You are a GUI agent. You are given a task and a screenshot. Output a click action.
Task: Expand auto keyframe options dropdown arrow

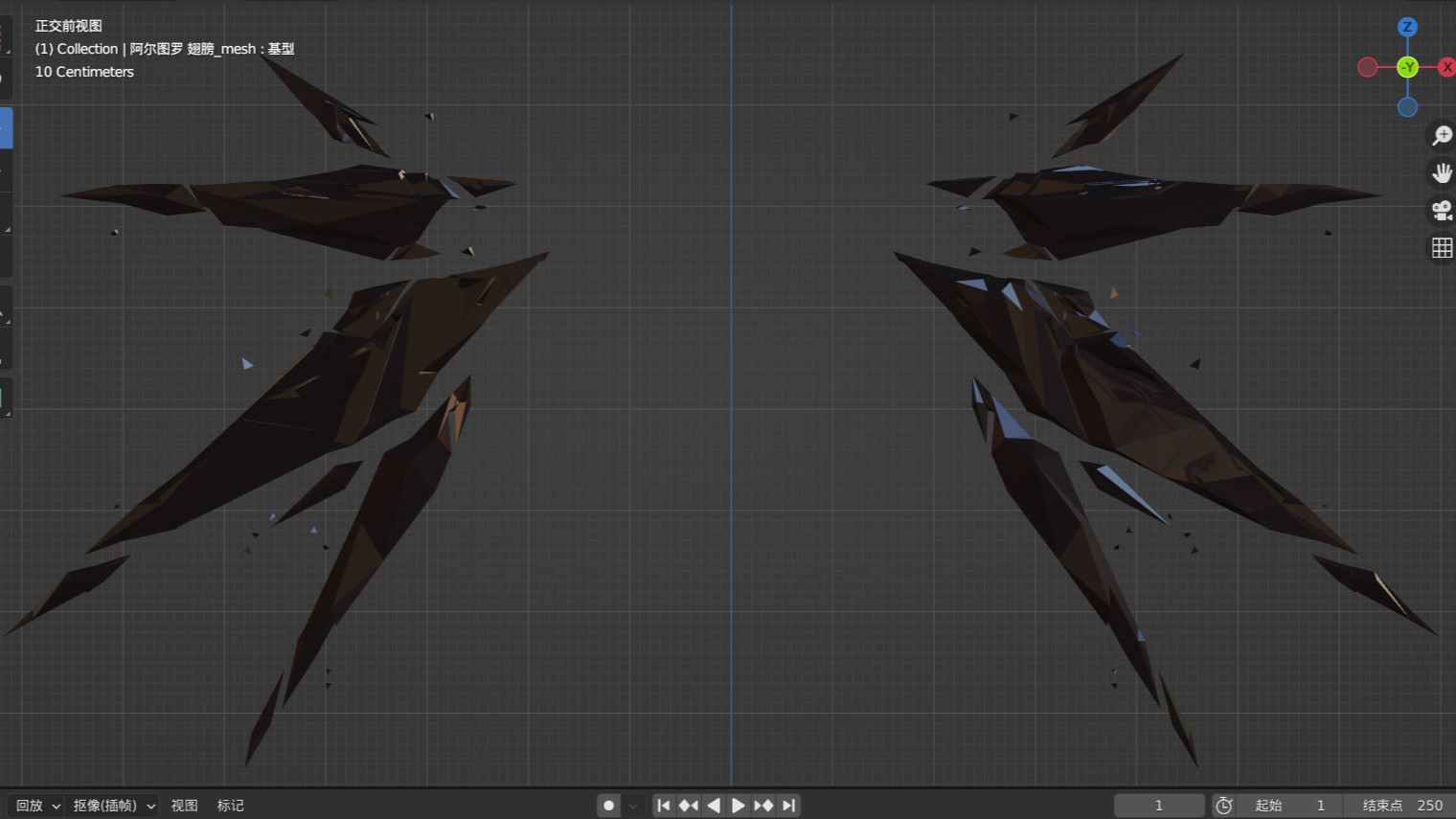(633, 806)
